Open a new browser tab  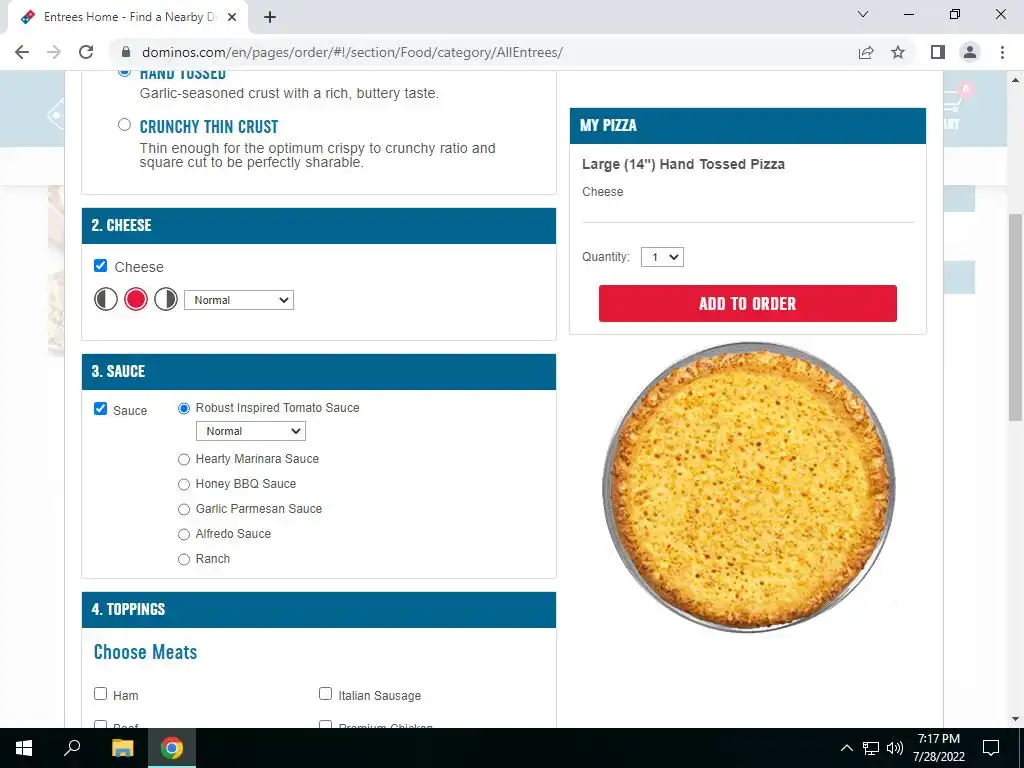pos(270,18)
